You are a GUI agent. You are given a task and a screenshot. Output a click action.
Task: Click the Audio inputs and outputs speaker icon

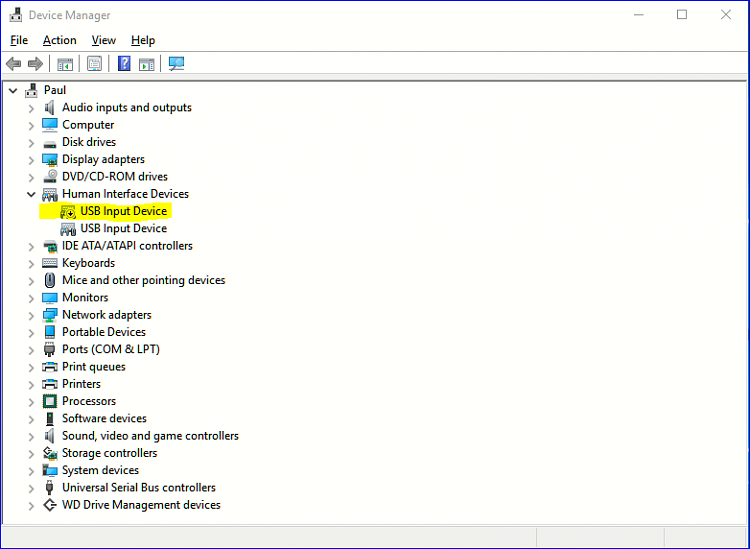pos(49,108)
